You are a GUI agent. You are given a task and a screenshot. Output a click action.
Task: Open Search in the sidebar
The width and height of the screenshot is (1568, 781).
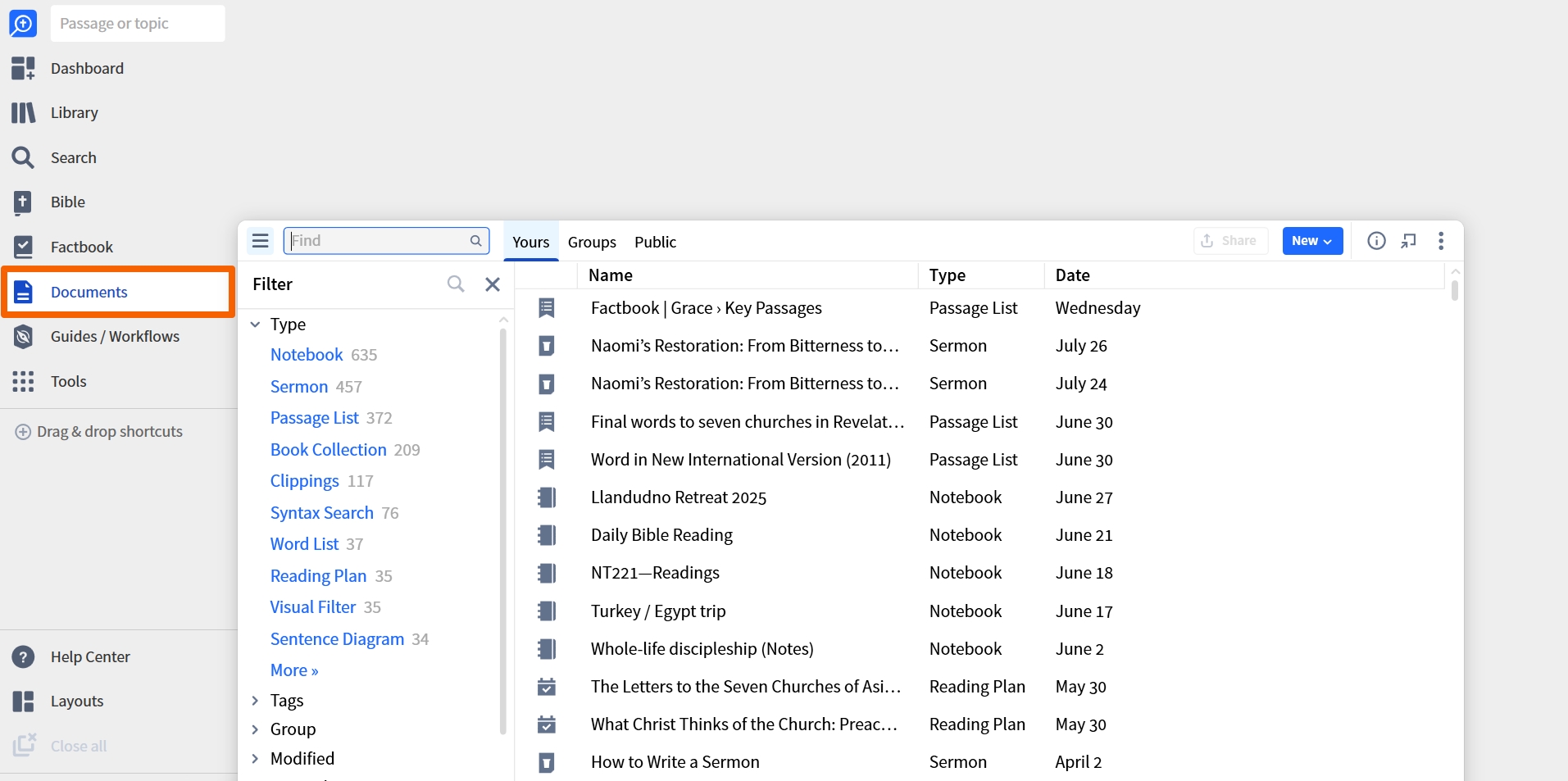[x=73, y=157]
